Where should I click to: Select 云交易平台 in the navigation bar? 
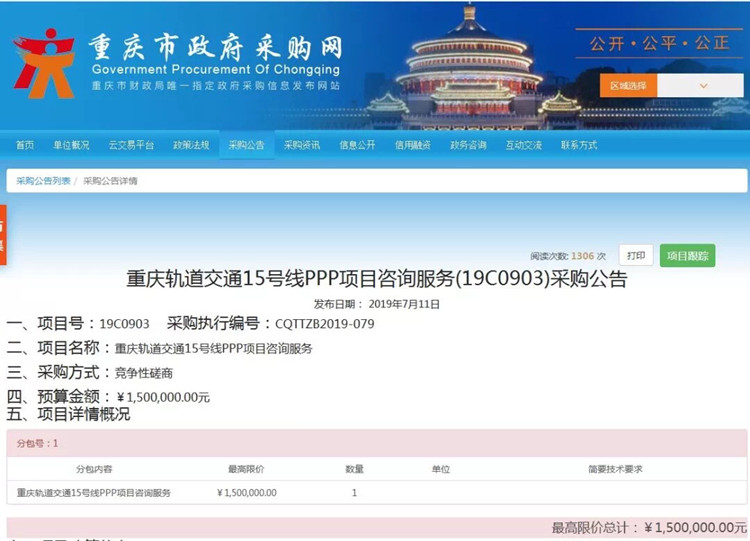[131, 145]
